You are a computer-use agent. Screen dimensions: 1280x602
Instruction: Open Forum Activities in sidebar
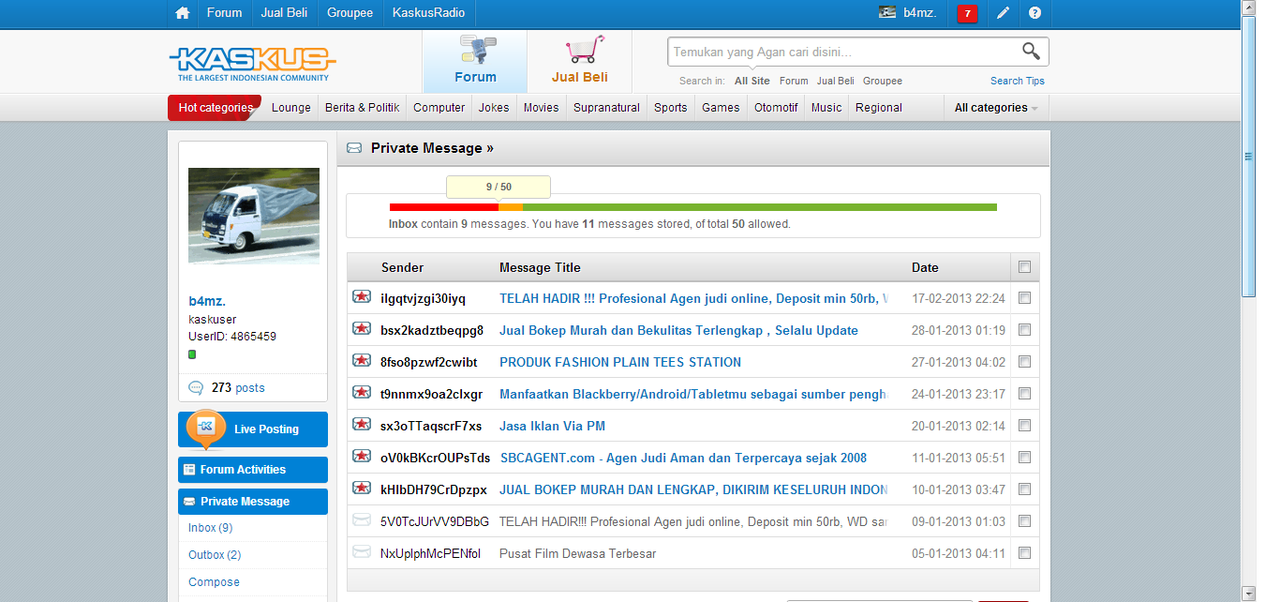(x=253, y=469)
